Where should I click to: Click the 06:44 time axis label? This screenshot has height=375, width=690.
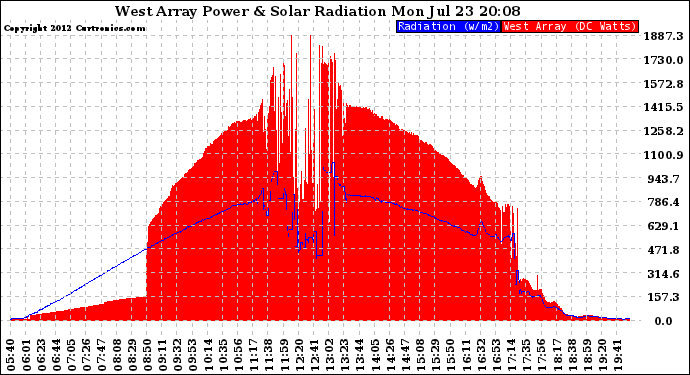(57, 354)
